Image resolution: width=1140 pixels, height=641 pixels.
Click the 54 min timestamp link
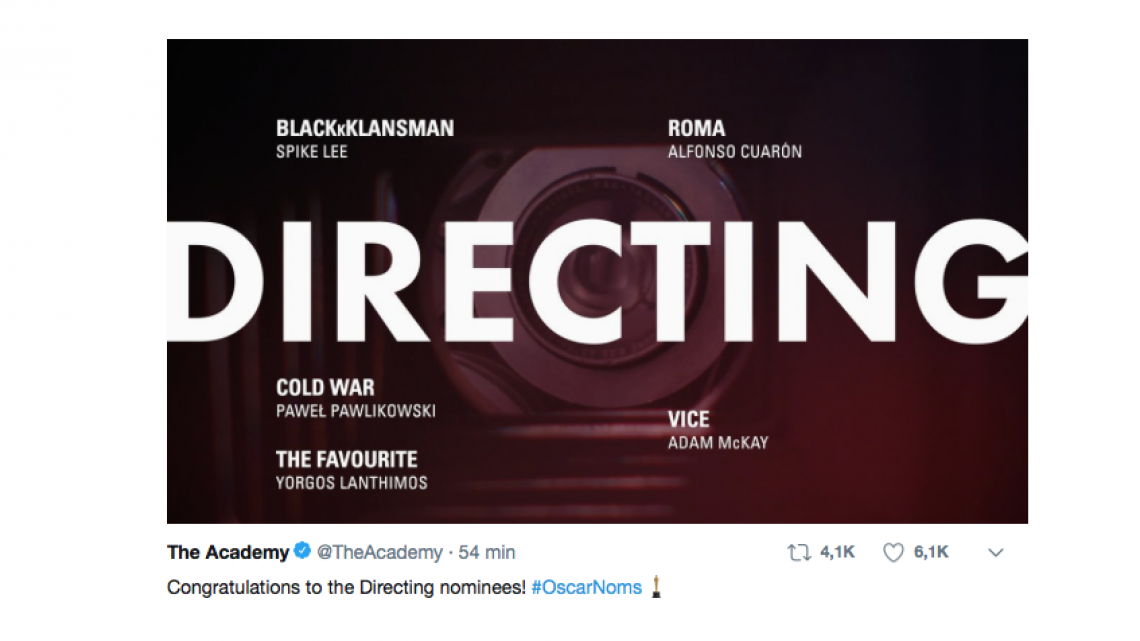[x=487, y=551]
